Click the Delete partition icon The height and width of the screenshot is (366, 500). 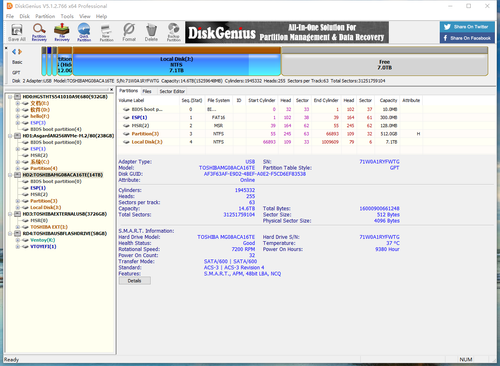pyautogui.click(x=151, y=33)
